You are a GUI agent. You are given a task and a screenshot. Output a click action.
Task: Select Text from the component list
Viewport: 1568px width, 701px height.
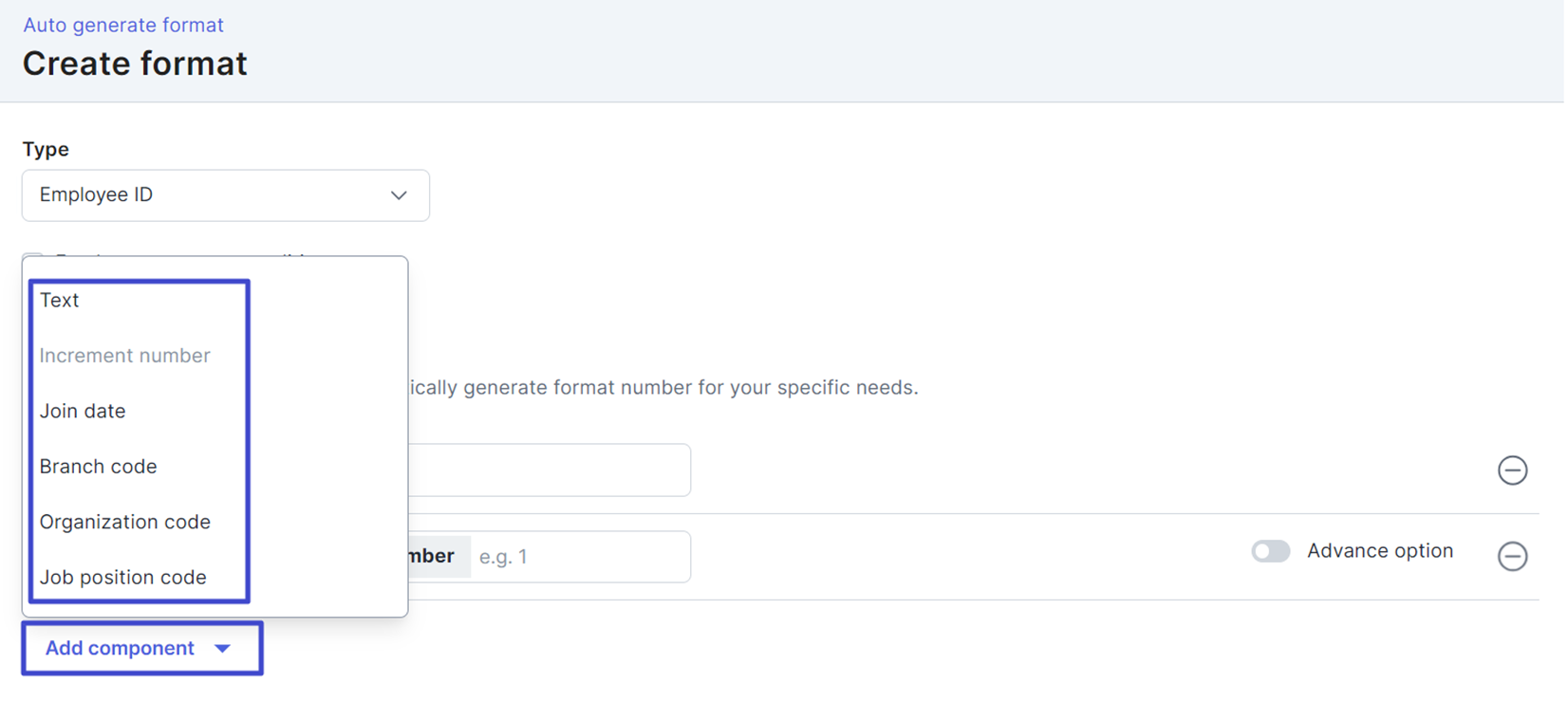point(60,300)
